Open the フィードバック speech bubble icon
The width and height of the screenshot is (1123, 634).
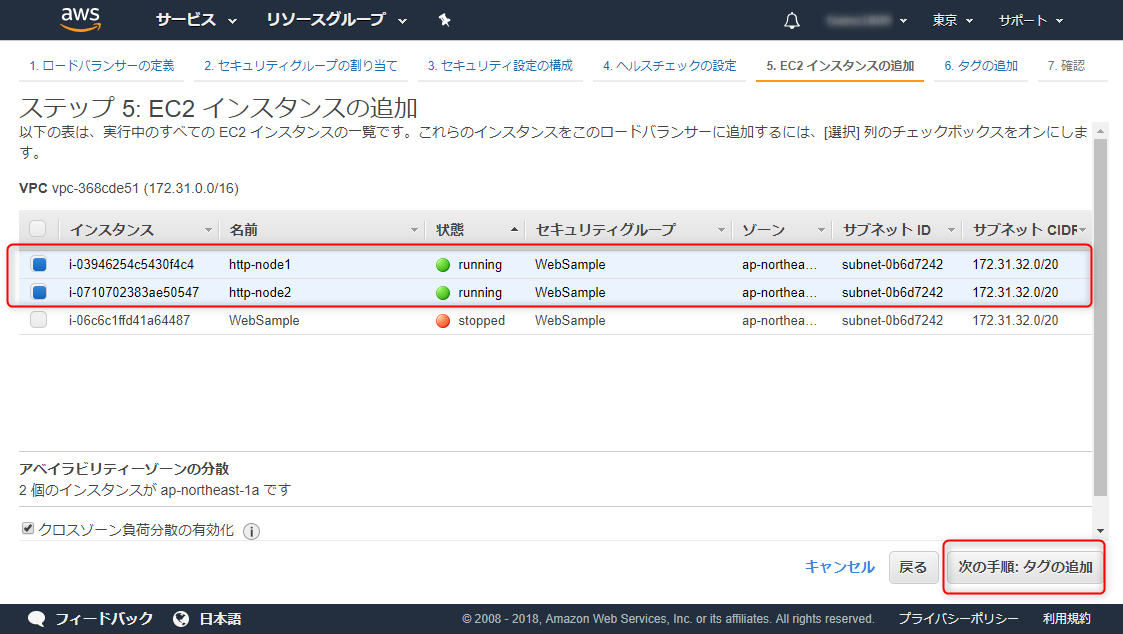click(x=36, y=618)
